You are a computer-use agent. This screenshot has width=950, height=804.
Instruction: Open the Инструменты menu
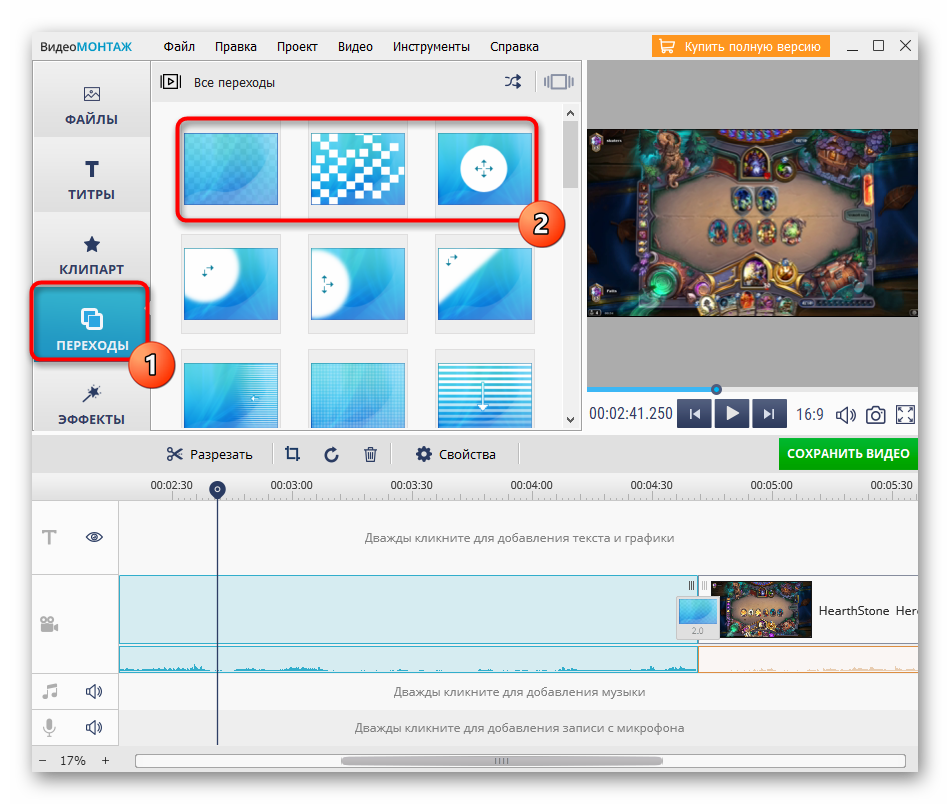pyautogui.click(x=431, y=46)
